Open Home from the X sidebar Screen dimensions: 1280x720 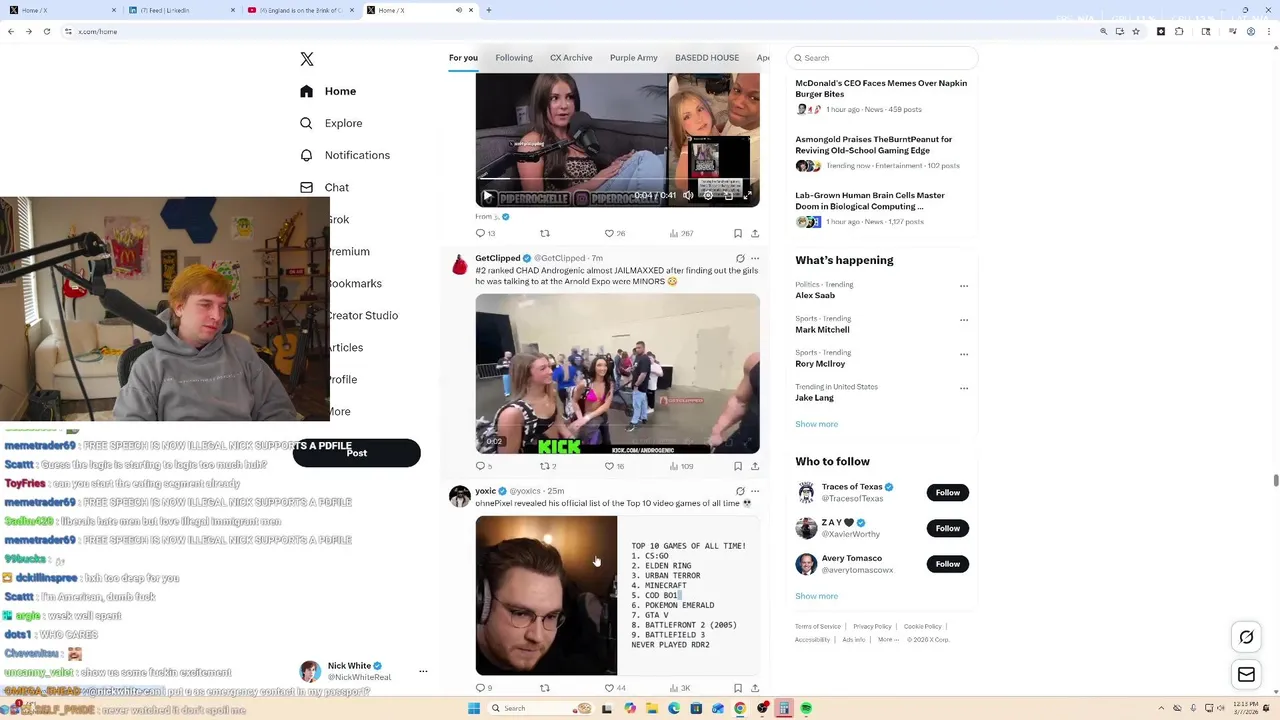coord(328,91)
